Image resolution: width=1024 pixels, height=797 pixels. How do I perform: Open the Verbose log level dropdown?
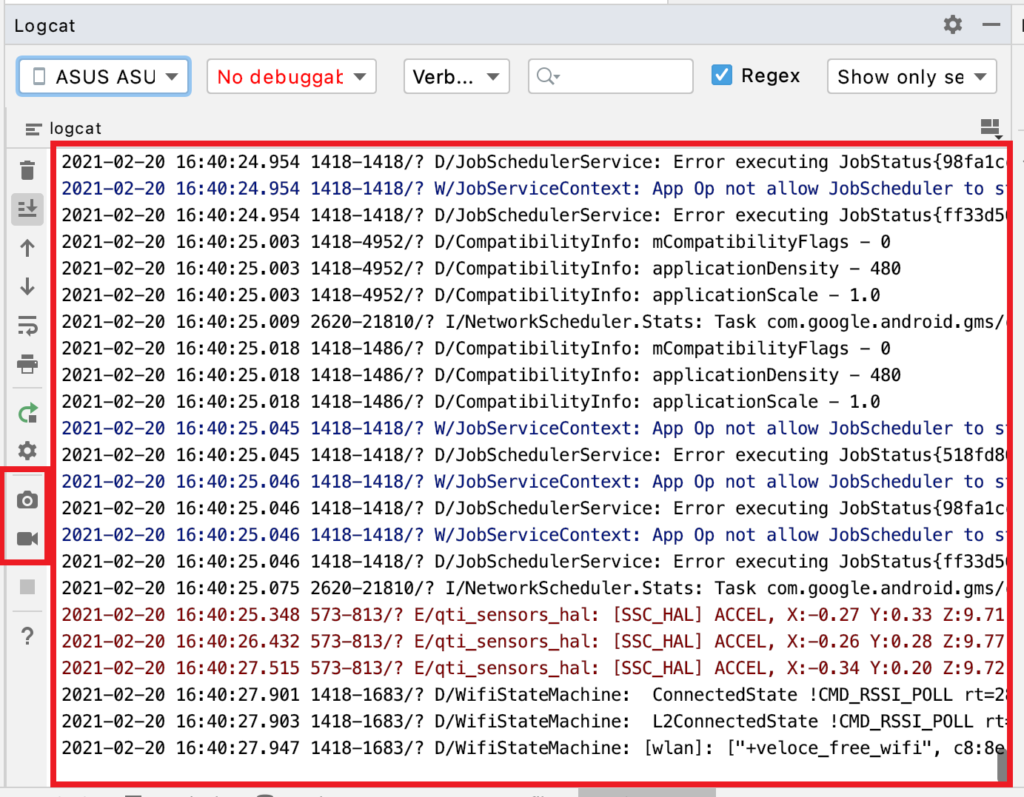[x=456, y=76]
